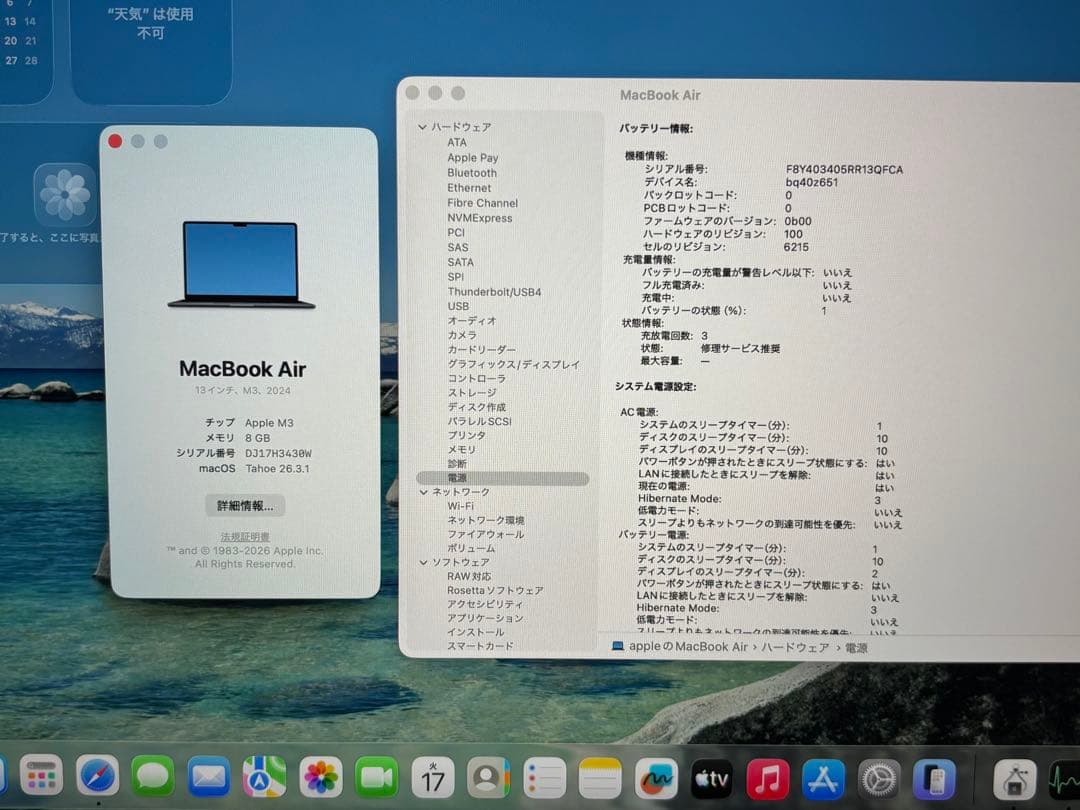Viewport: 1080px width, 810px height.
Task: Click the Photos widget flower icon on desktop
Action: click(x=65, y=195)
